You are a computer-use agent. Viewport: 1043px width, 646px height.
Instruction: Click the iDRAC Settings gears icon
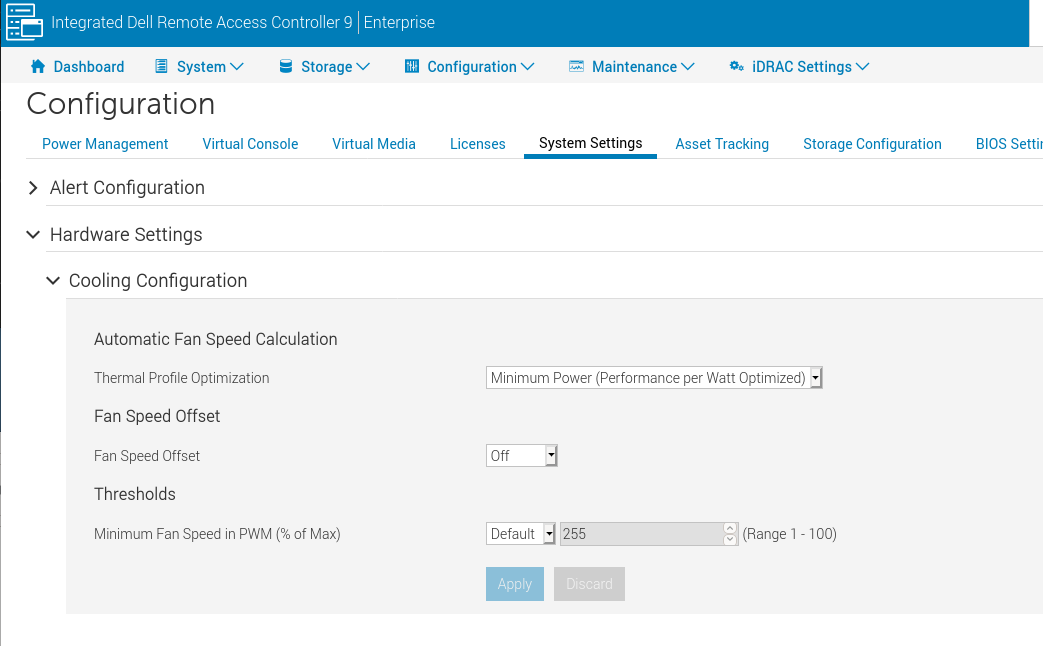tap(736, 67)
